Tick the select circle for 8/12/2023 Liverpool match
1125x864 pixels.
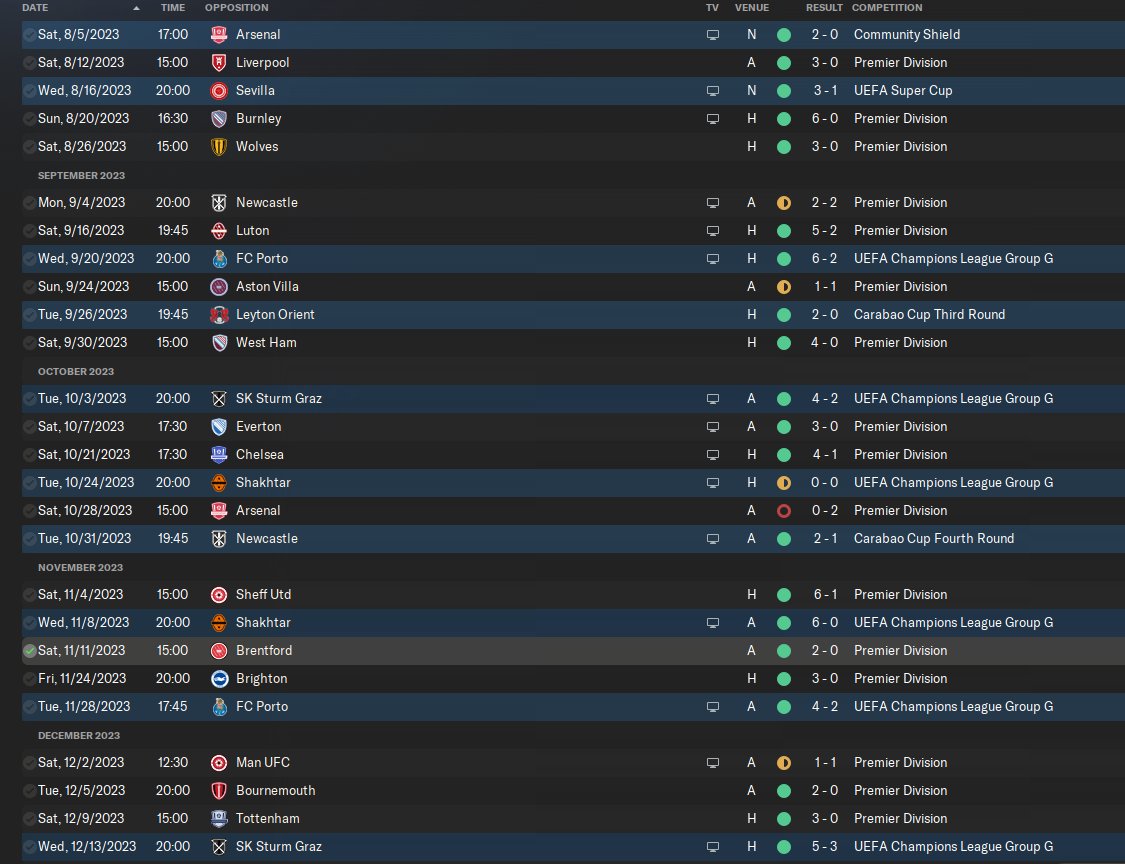point(29,62)
